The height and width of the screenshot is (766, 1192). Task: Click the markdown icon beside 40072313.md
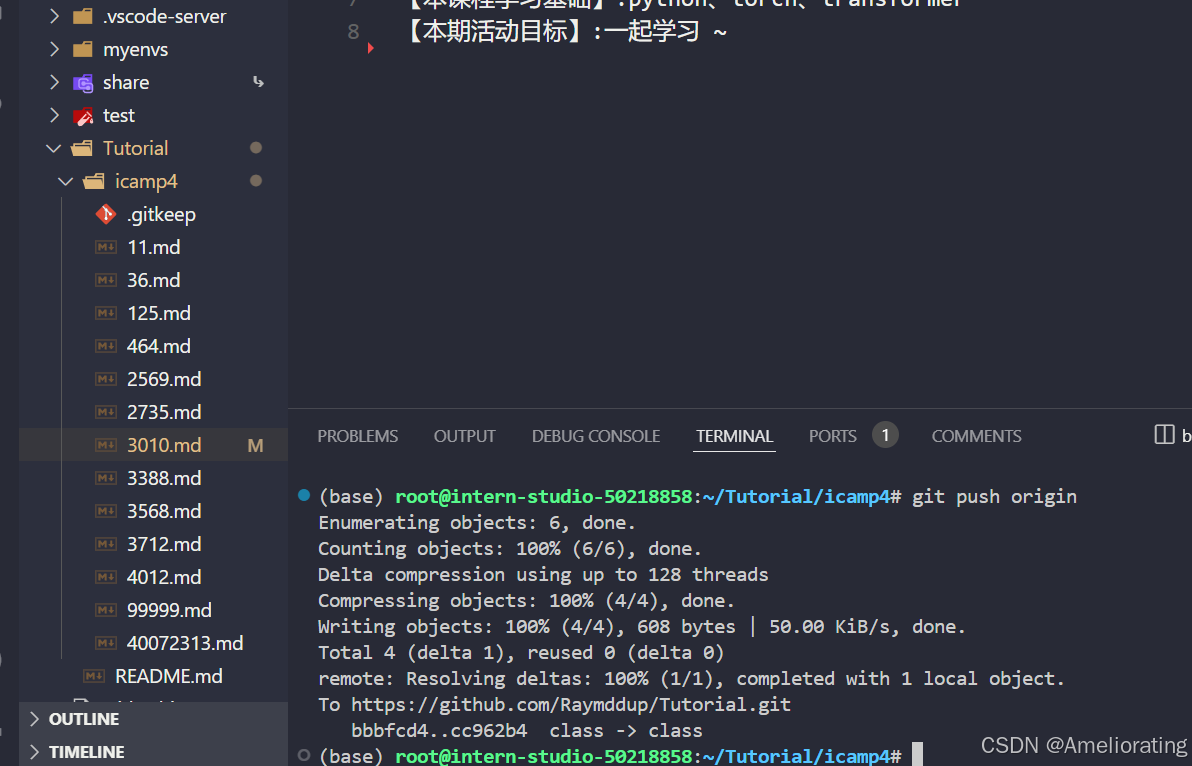point(105,643)
